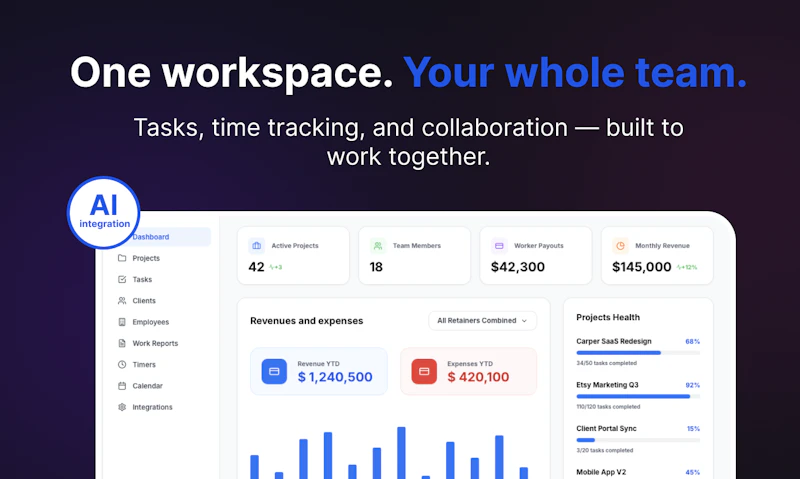Click the Team Members people icon
The image size is (800, 479).
[378, 246]
